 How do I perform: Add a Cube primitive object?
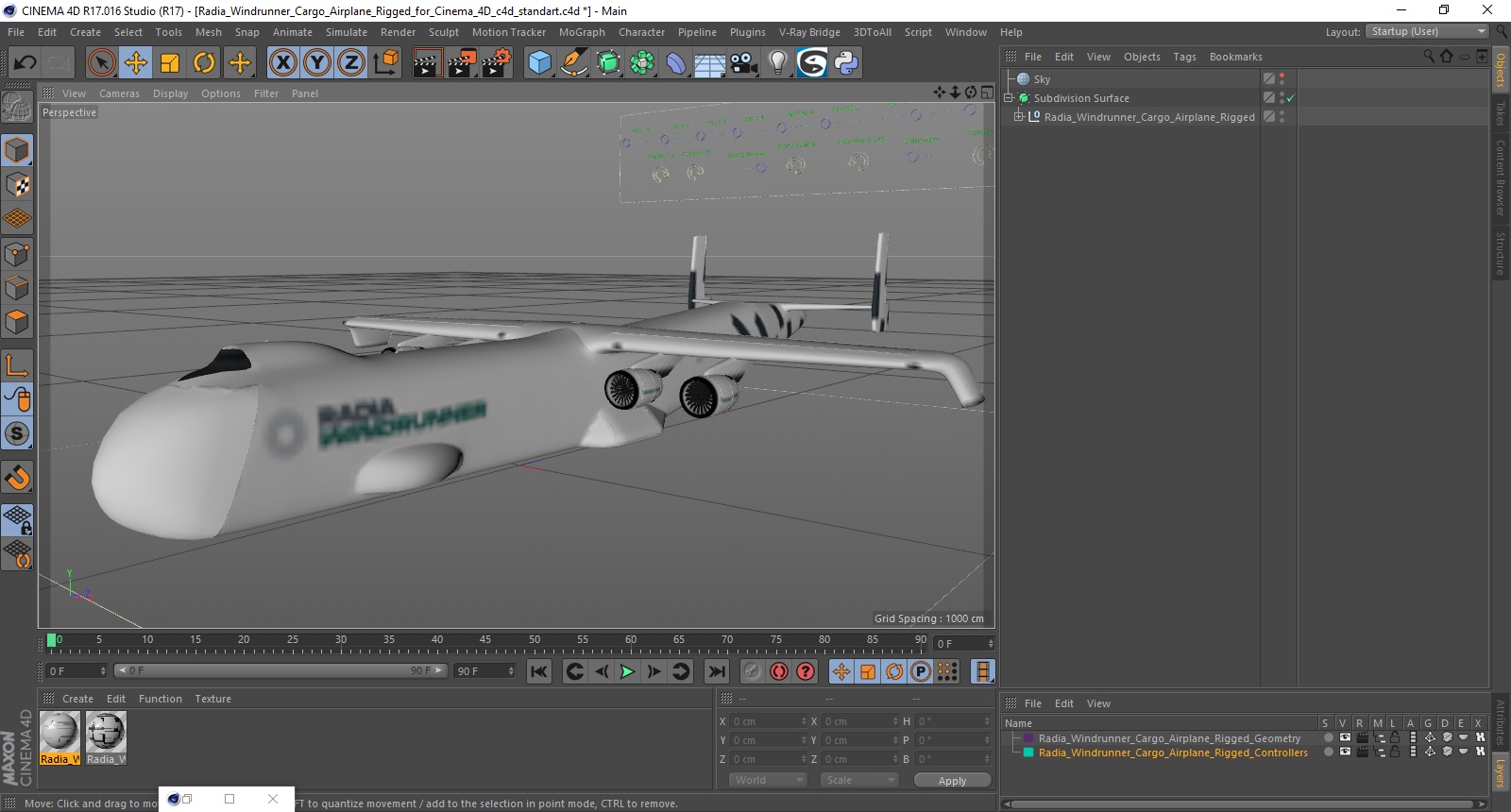coord(540,63)
